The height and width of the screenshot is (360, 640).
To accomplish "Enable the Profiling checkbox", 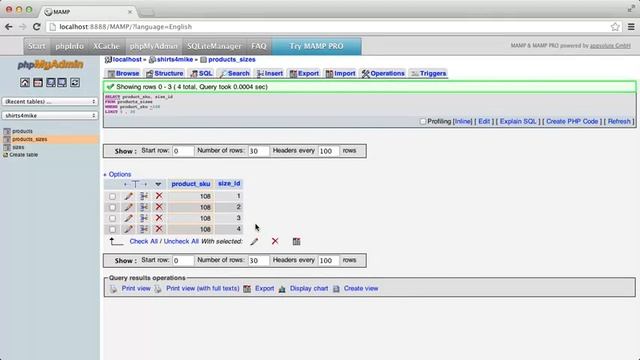I will (x=423, y=122).
